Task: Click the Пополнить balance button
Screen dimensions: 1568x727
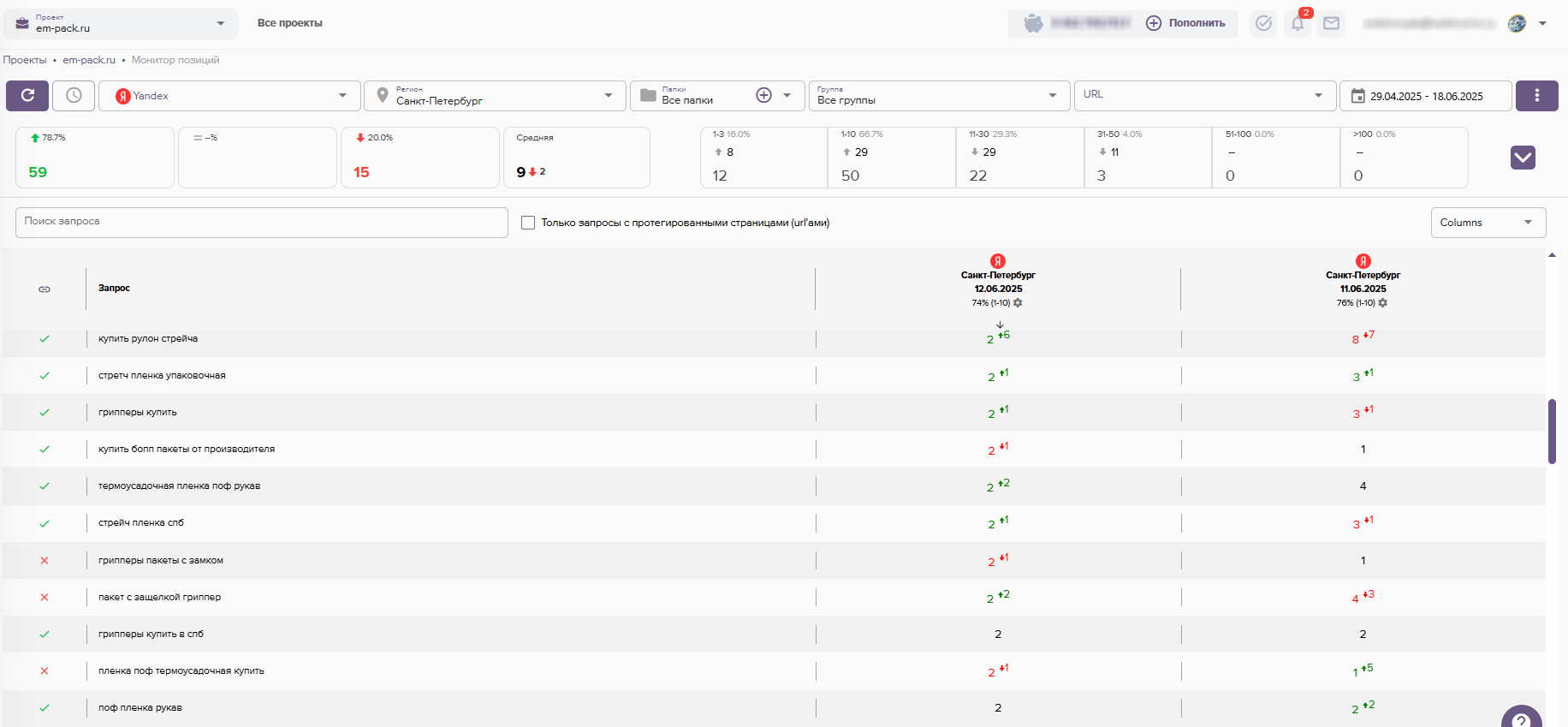Action: tap(1186, 23)
